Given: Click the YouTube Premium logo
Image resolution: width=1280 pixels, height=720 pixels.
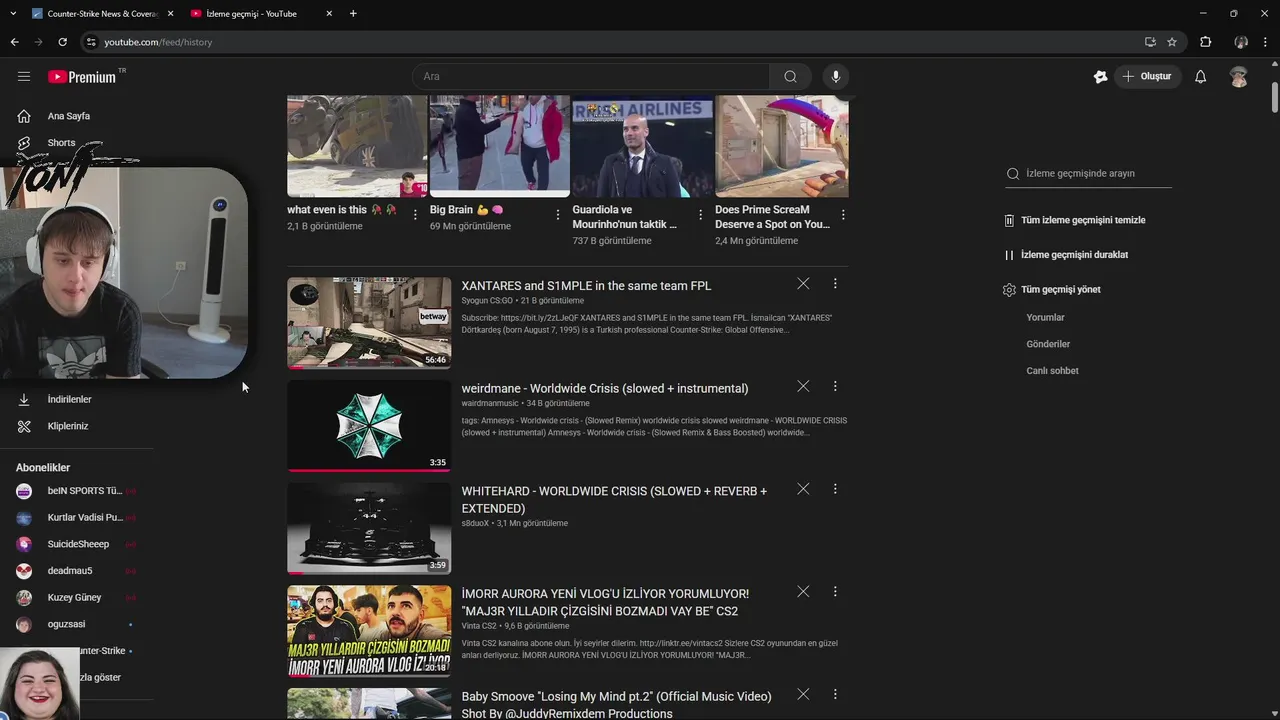Looking at the screenshot, I should coord(82,77).
